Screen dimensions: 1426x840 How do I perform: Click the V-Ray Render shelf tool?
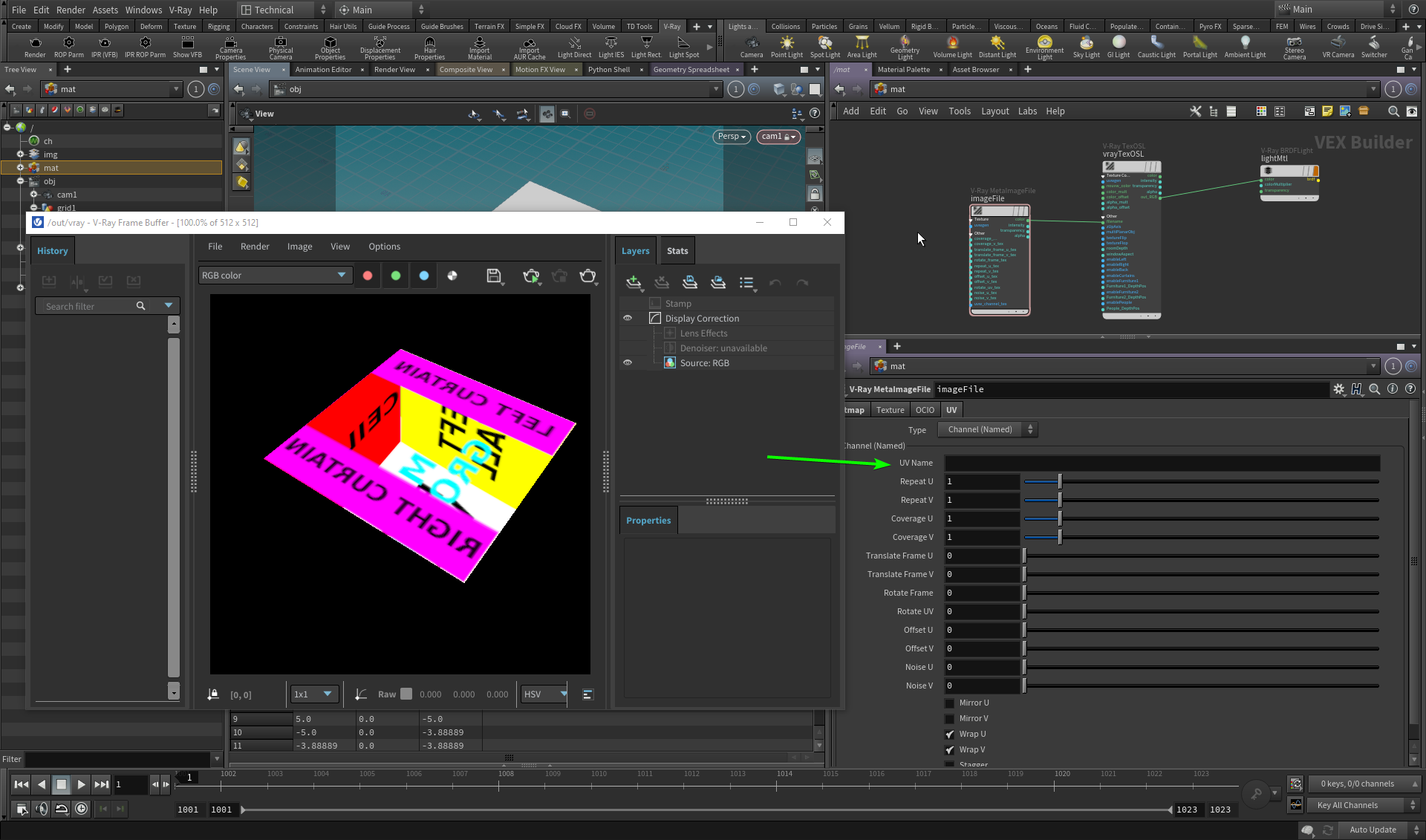pos(35,47)
